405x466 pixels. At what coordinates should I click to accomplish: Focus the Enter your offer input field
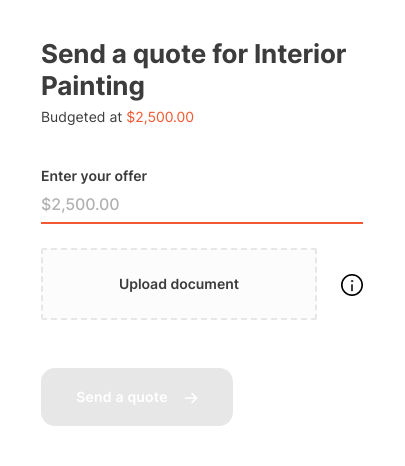click(202, 204)
